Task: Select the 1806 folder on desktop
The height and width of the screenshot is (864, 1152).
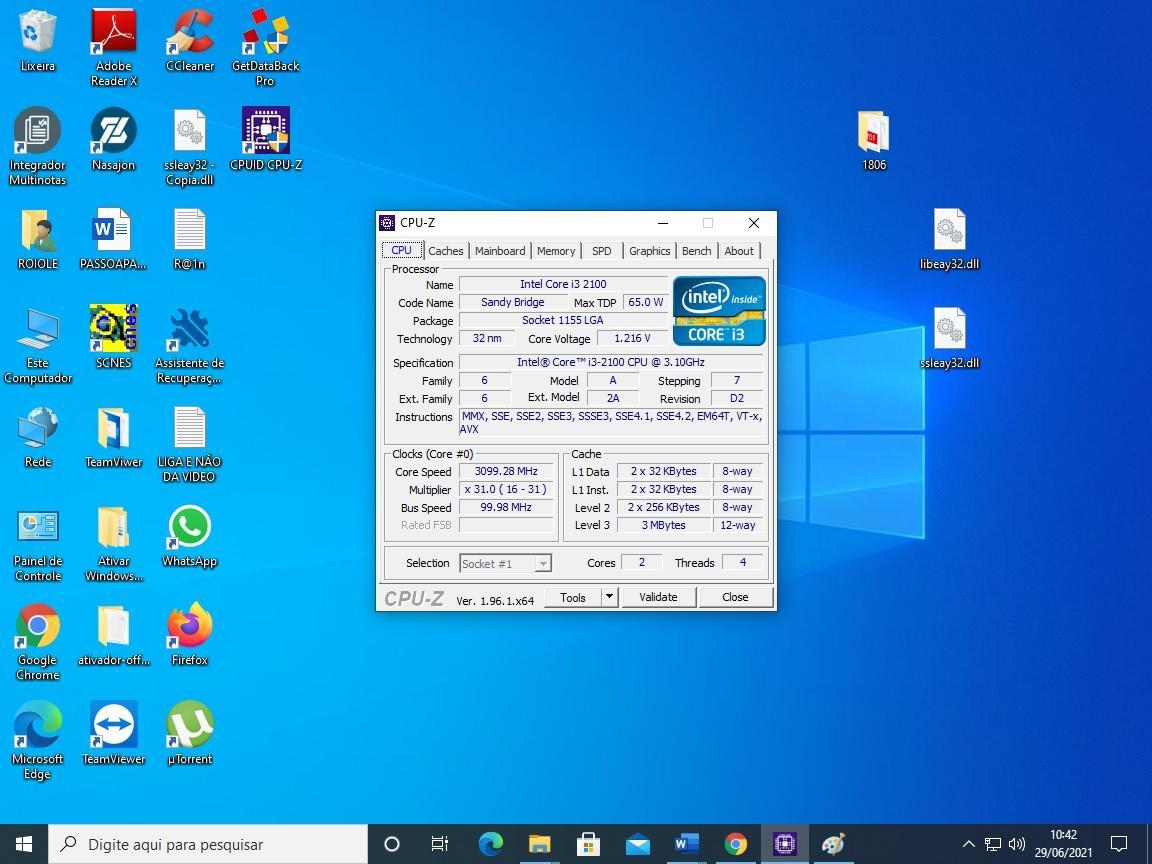Action: pos(874,140)
